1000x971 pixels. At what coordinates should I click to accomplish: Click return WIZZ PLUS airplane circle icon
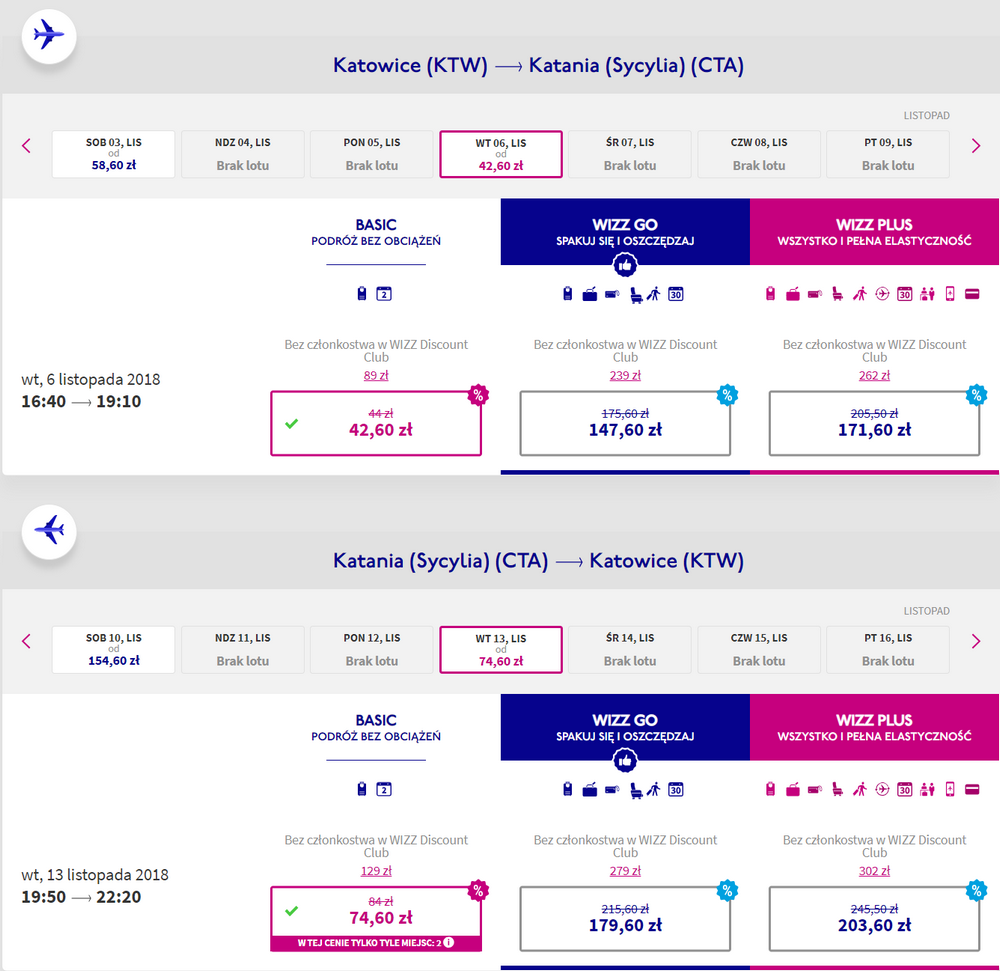(x=882, y=789)
